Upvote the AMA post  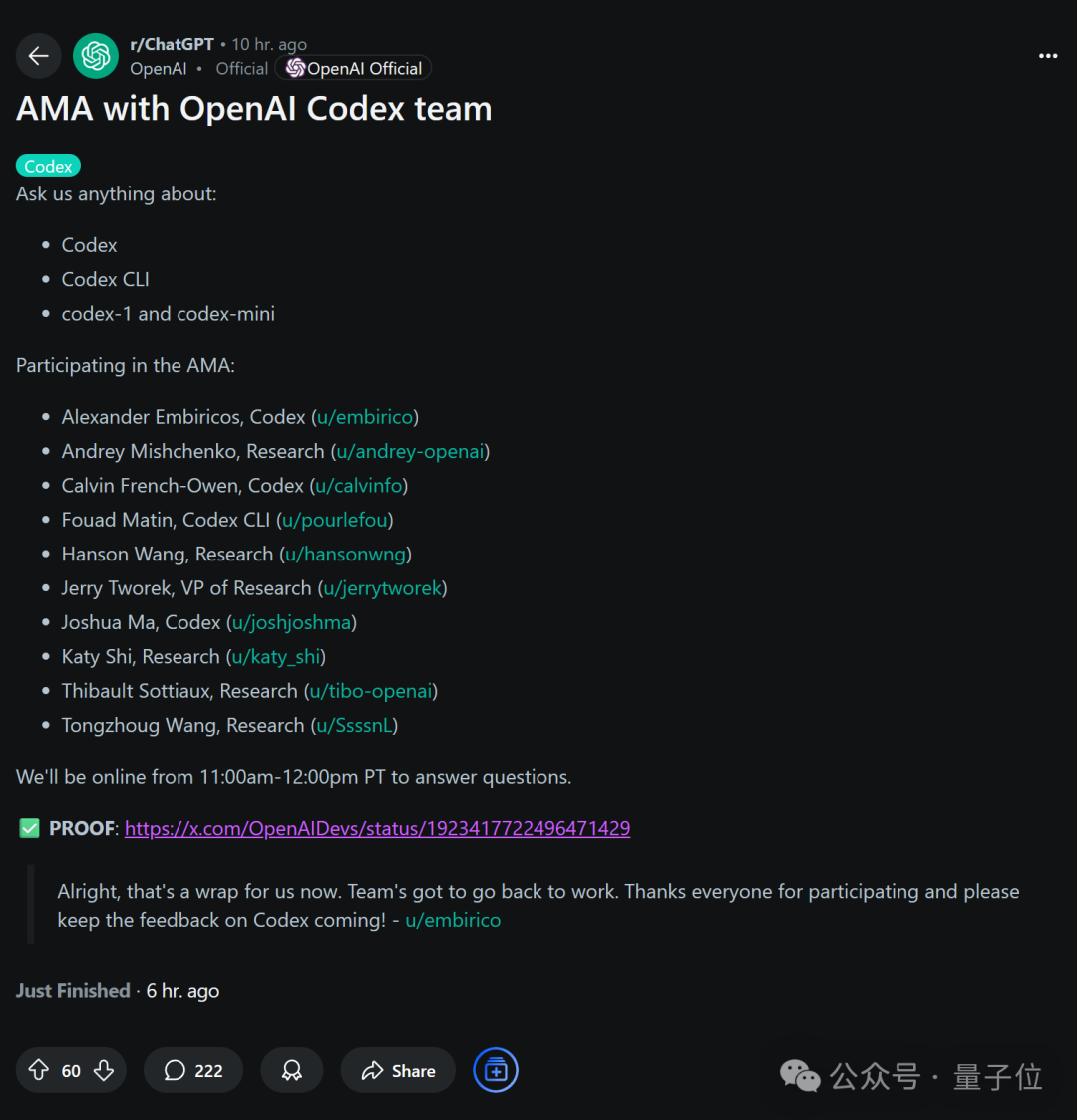[38, 1069]
